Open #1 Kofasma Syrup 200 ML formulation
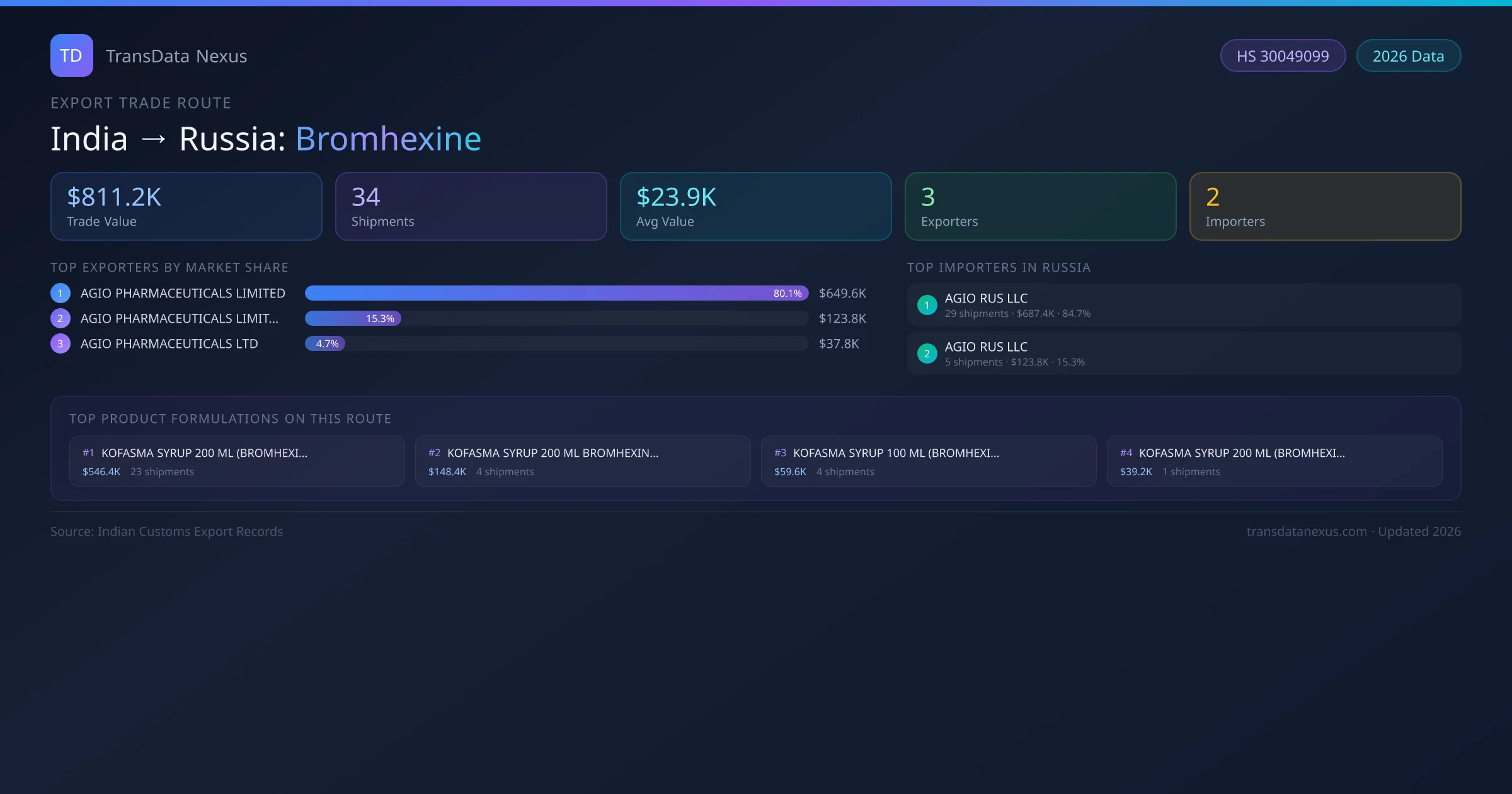 (236, 461)
